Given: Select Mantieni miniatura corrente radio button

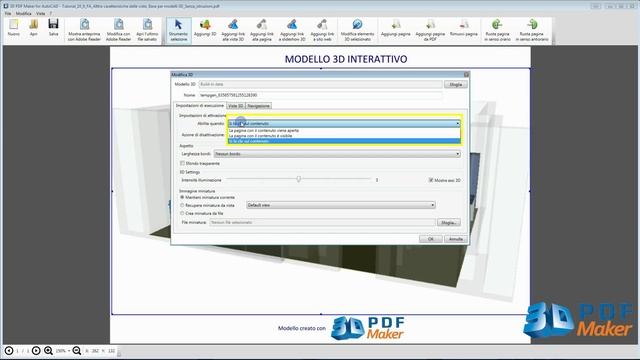Looking at the screenshot, I should point(182,197).
